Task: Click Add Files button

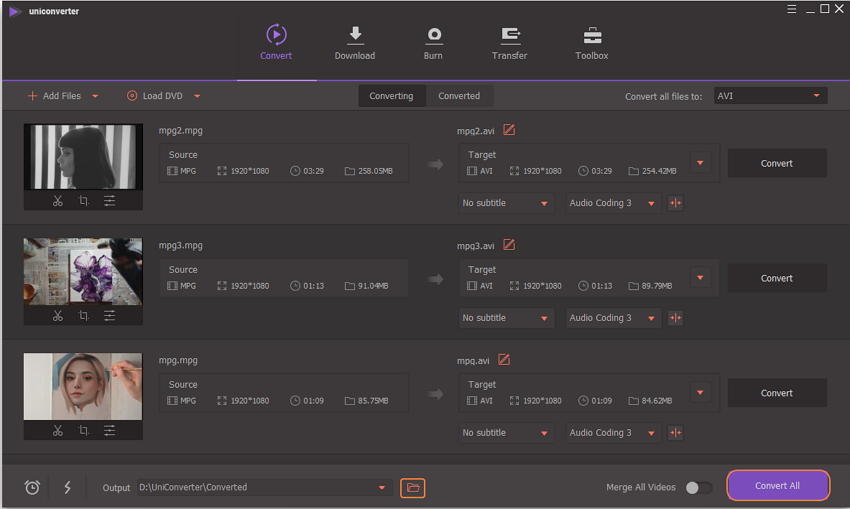Action: (x=62, y=96)
